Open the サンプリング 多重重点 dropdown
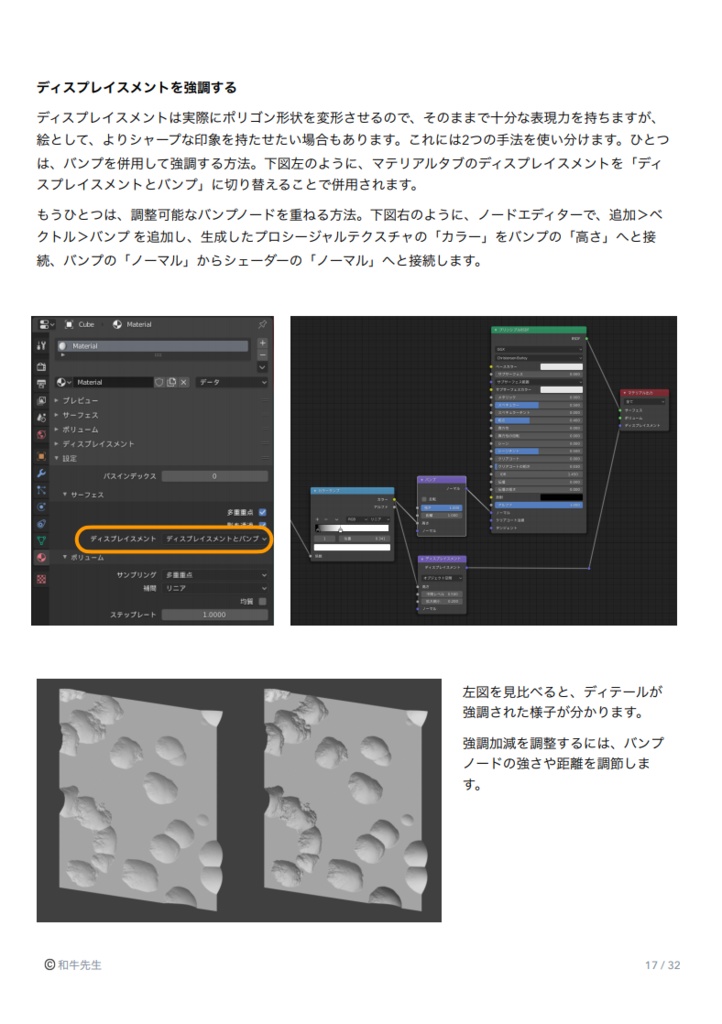Viewport: 722px width, 1024px height. 215,575
